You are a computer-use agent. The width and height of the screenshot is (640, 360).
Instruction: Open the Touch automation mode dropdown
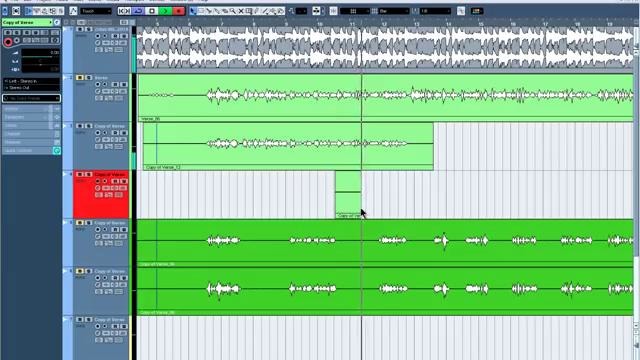(96, 11)
